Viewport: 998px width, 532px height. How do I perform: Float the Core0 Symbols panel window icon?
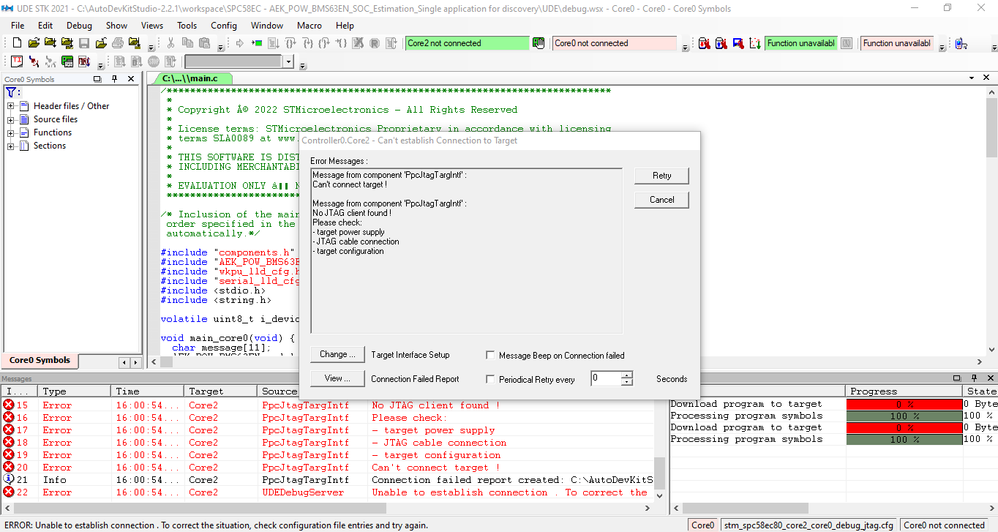pyautogui.click(x=97, y=79)
